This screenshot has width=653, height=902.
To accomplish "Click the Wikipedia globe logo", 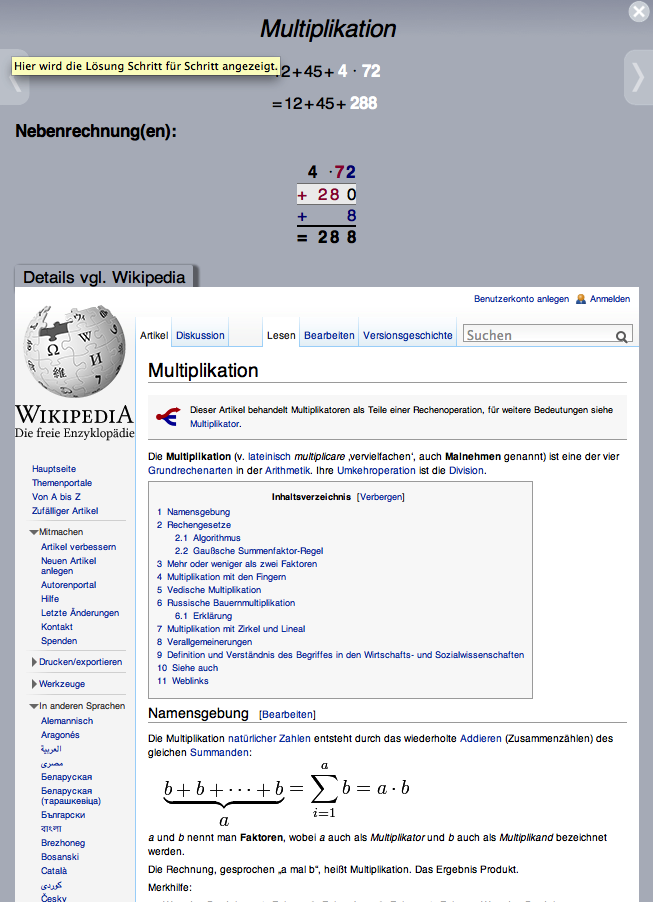I will coord(74,351).
